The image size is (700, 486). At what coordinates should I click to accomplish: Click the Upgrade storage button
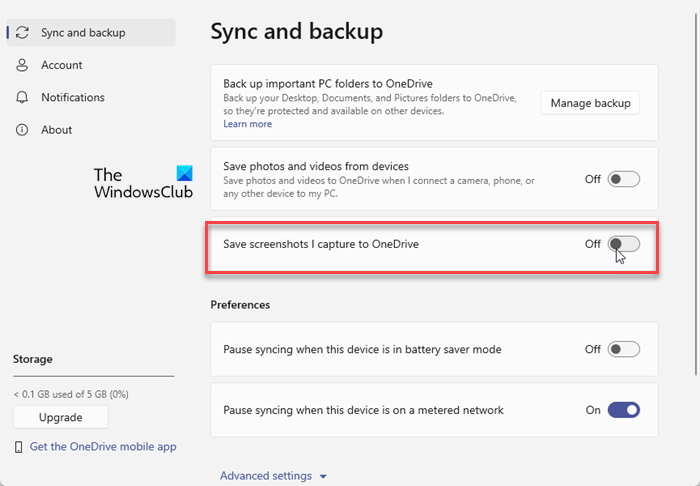click(60, 417)
